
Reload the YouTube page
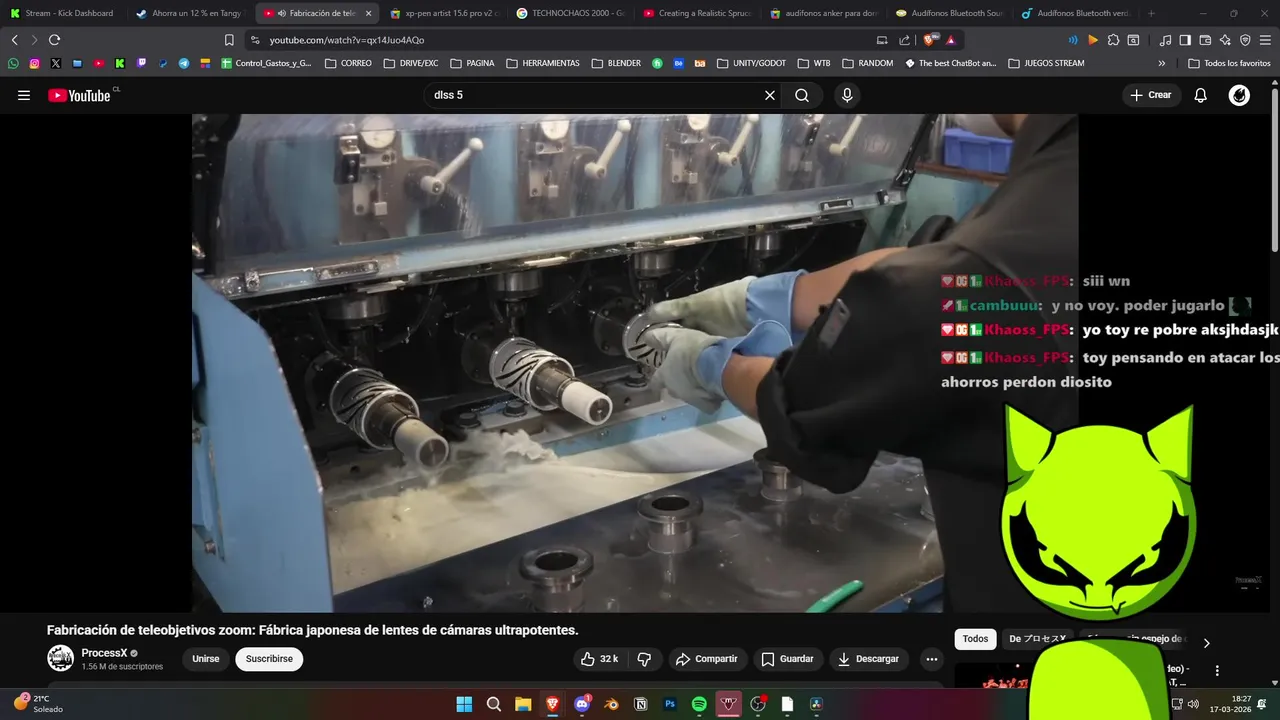(x=54, y=40)
